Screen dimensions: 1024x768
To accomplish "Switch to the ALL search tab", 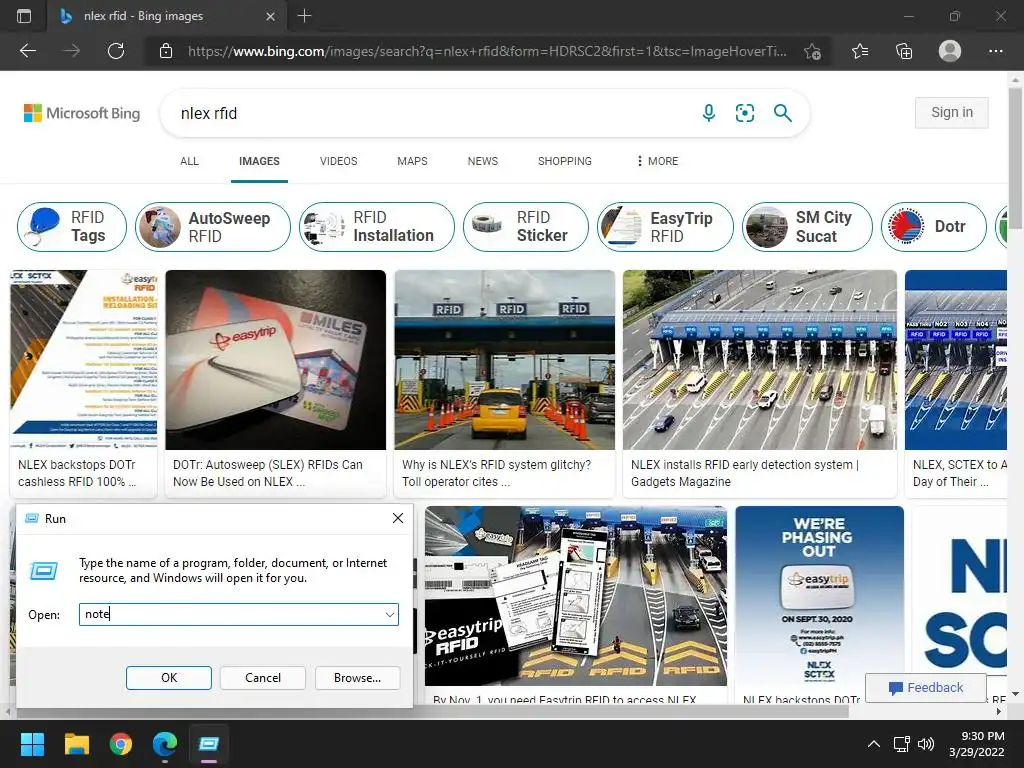I will [189, 161].
